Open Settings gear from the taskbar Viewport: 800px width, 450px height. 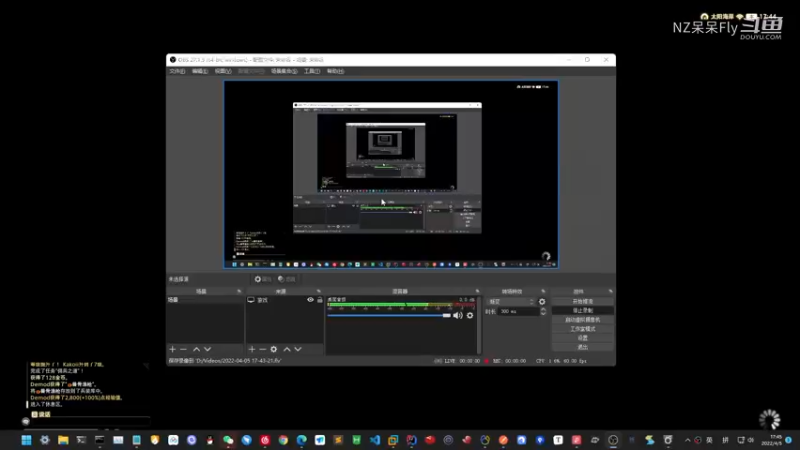pos(45,440)
